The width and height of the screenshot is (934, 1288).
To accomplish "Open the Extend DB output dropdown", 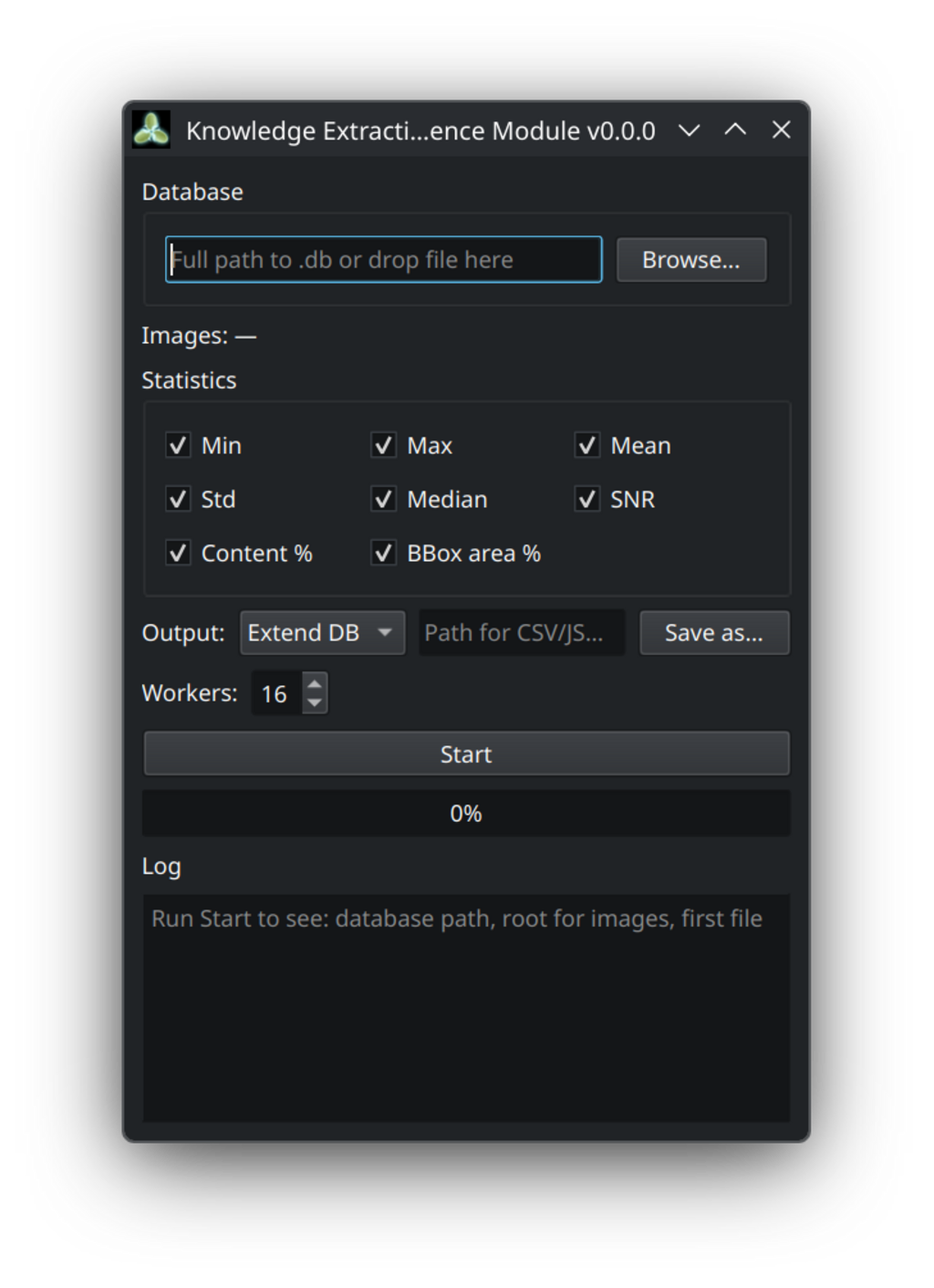I will (x=322, y=633).
